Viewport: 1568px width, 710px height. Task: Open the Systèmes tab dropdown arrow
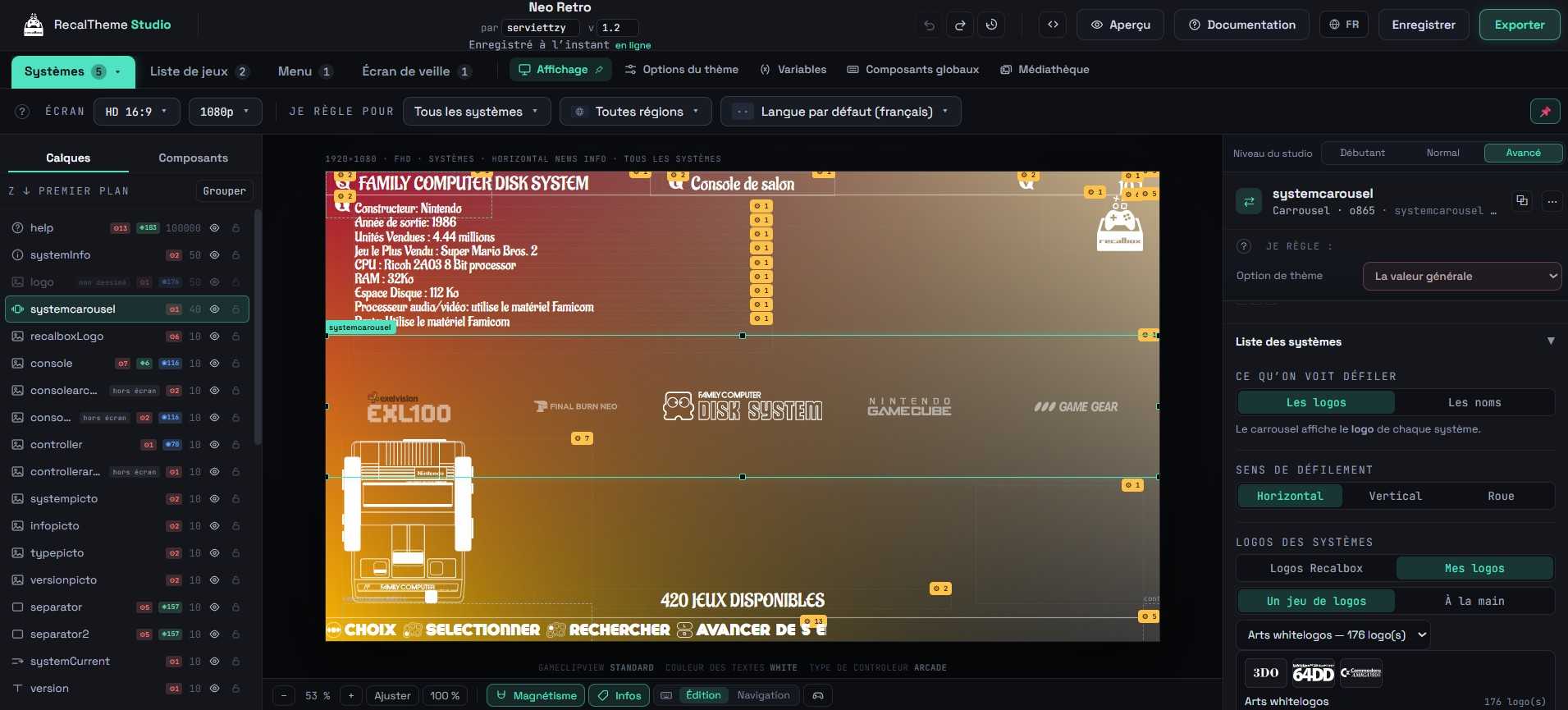click(x=118, y=72)
